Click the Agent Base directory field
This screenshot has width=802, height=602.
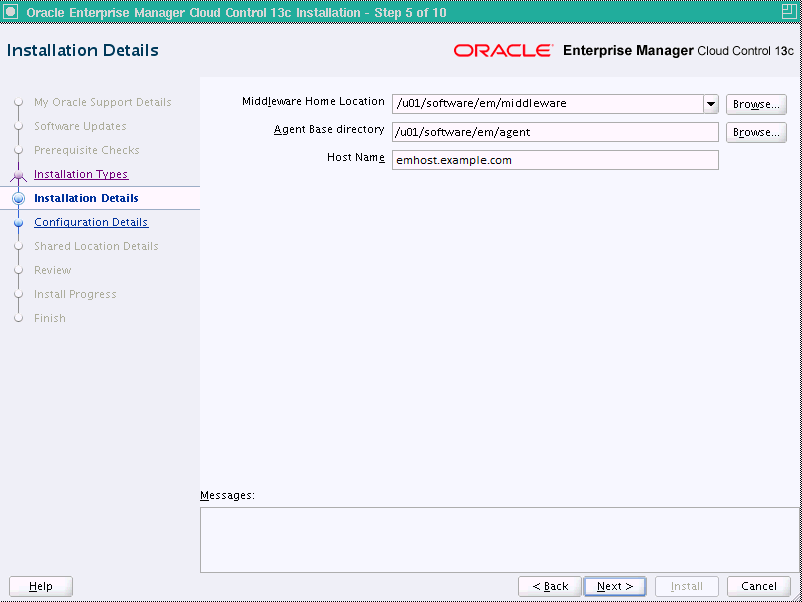pos(555,132)
